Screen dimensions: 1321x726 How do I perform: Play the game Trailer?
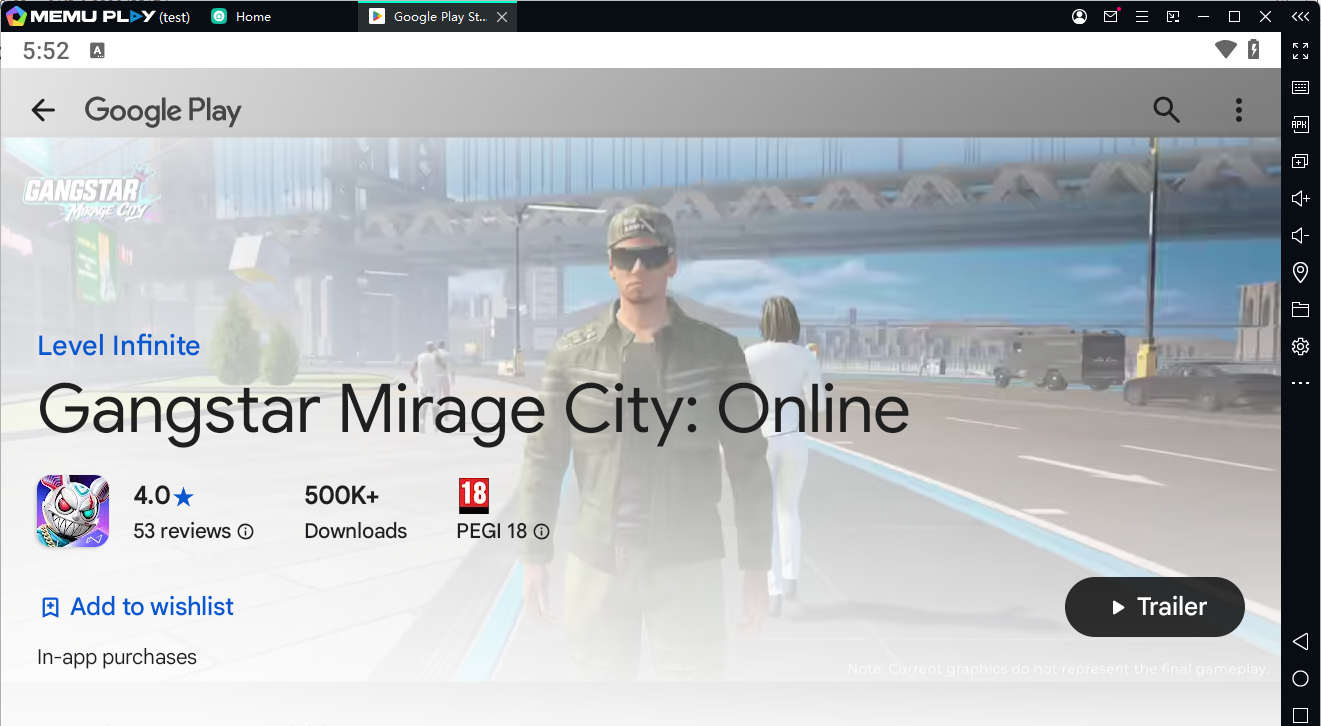point(1155,607)
